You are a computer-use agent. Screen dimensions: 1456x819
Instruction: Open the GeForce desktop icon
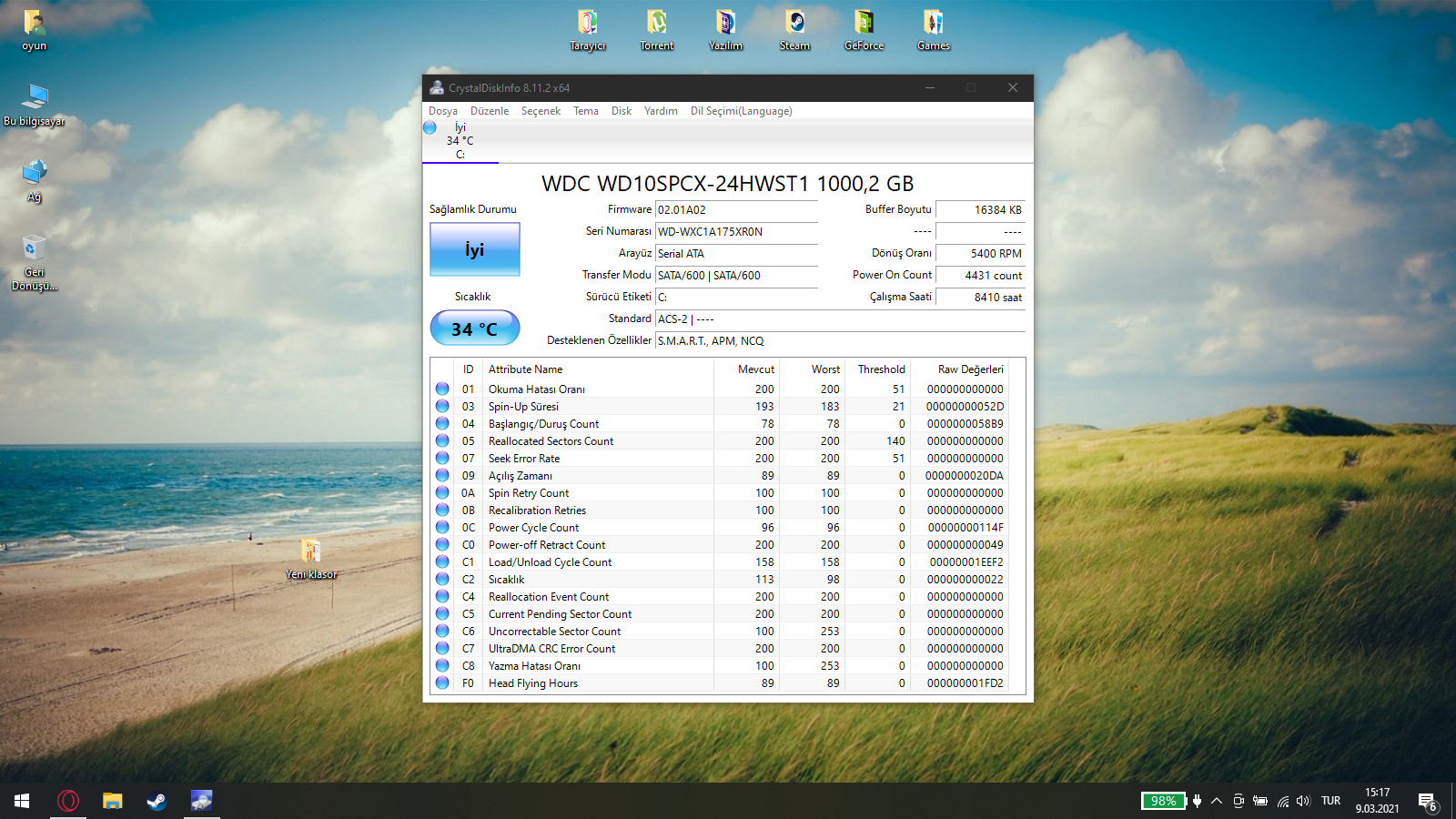[x=864, y=28]
